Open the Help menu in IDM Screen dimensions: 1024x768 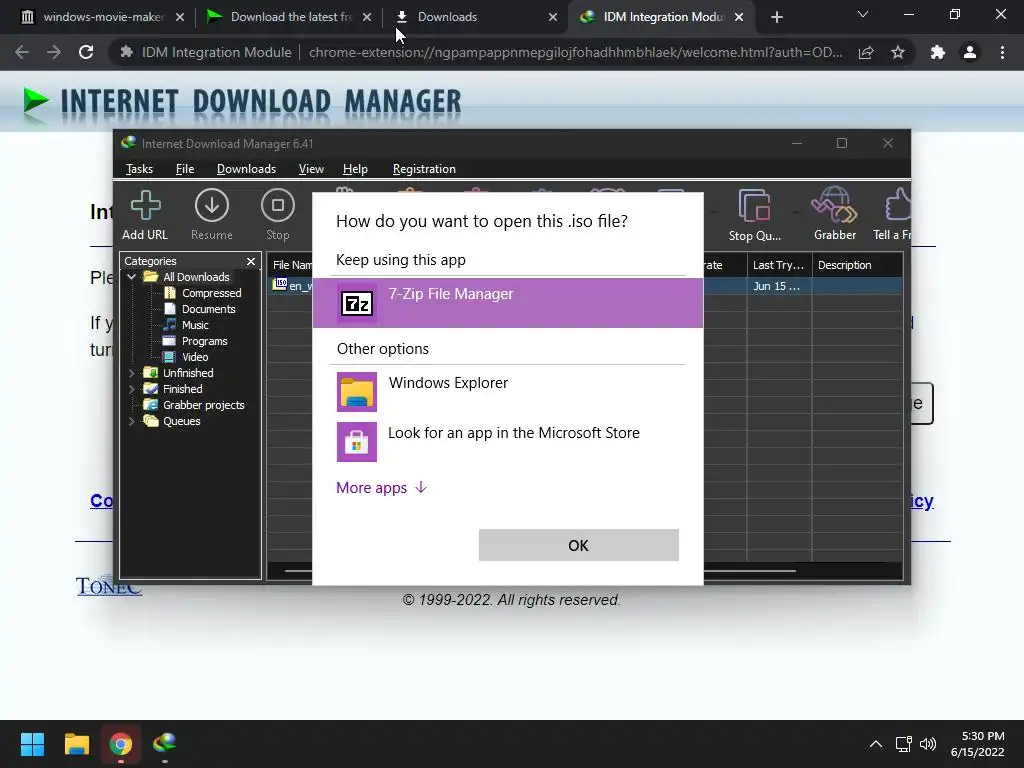point(355,169)
